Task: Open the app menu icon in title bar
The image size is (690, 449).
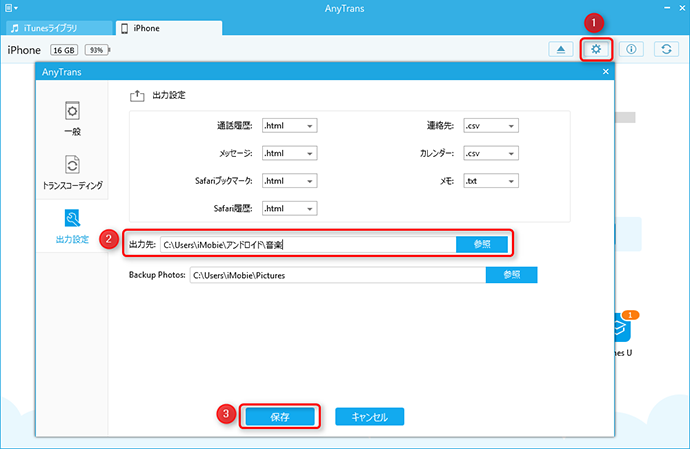Action: [11, 8]
